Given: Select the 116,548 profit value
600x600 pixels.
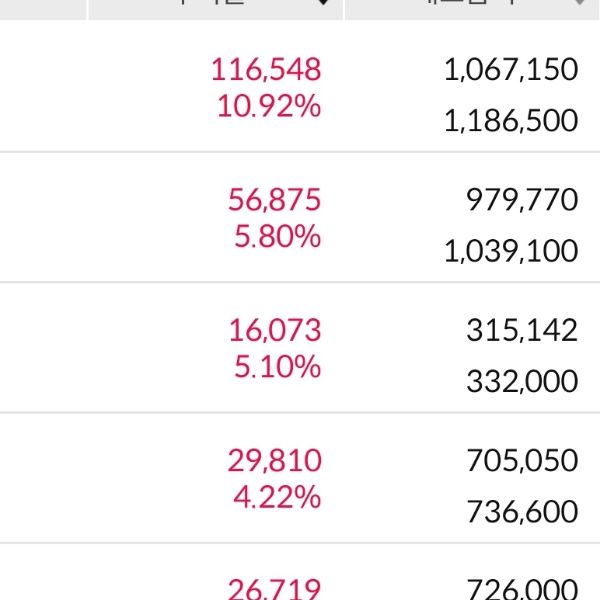Looking at the screenshot, I should point(266,70).
